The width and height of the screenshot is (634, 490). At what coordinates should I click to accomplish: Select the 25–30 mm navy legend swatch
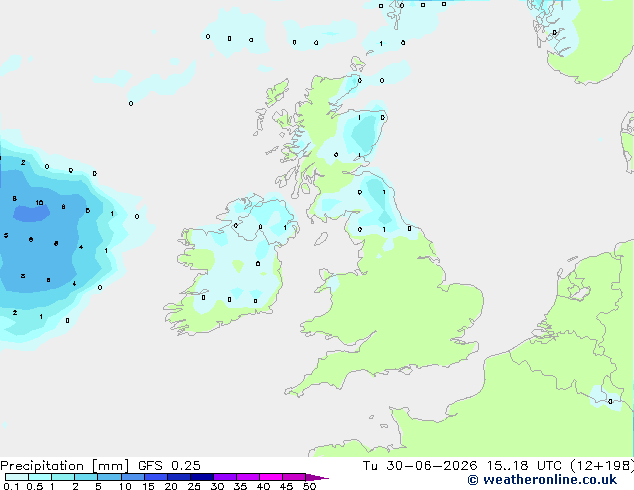pyautogui.click(x=201, y=477)
